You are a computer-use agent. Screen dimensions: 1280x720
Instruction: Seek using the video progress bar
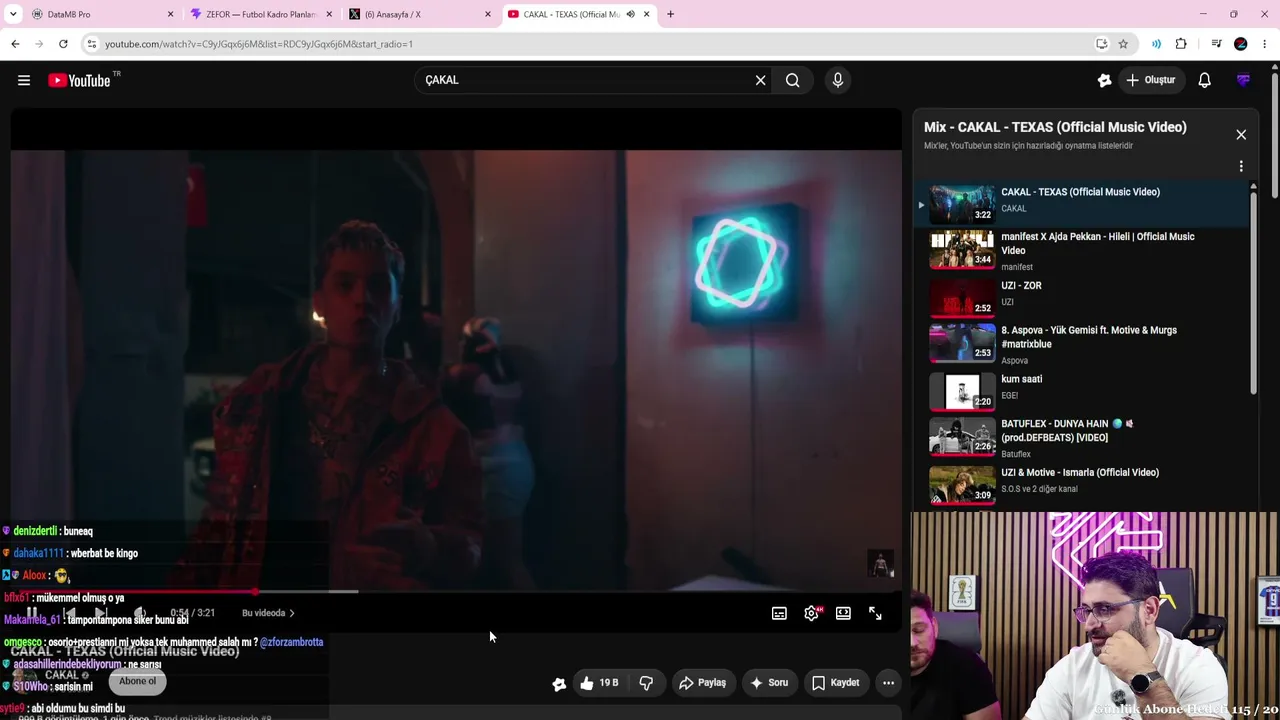tap(456, 592)
